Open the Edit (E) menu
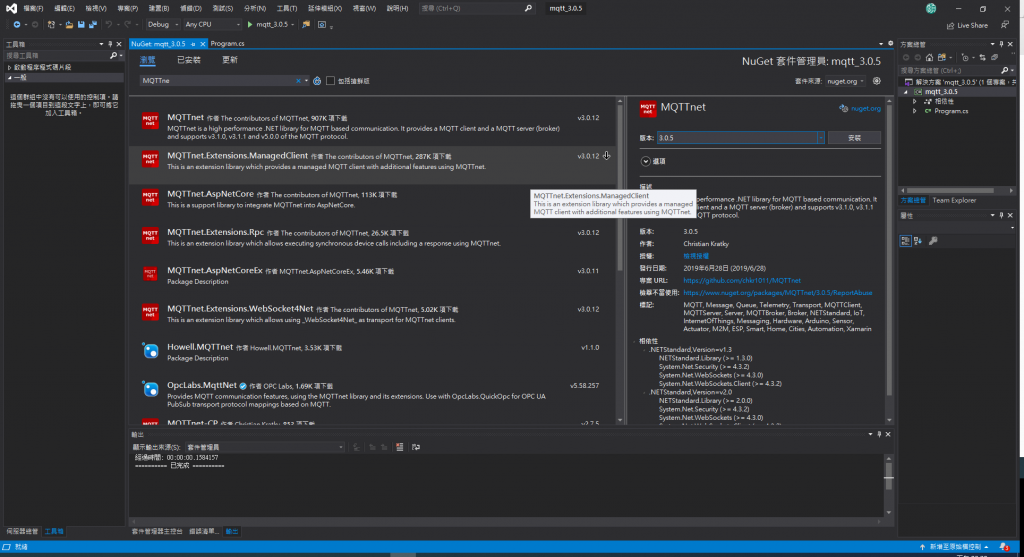This screenshot has height=557, width=1024. [64, 8]
